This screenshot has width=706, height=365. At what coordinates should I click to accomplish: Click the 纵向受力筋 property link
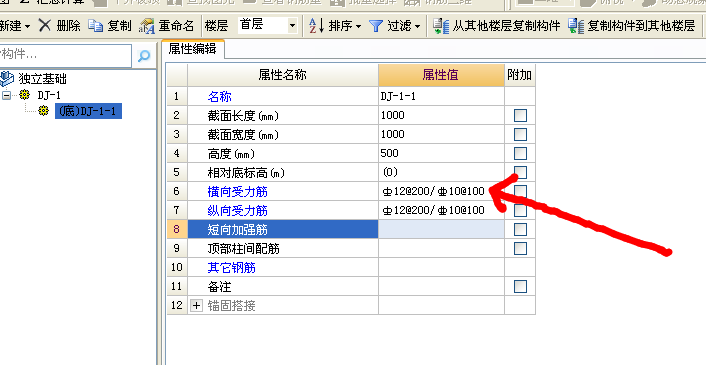coord(237,210)
